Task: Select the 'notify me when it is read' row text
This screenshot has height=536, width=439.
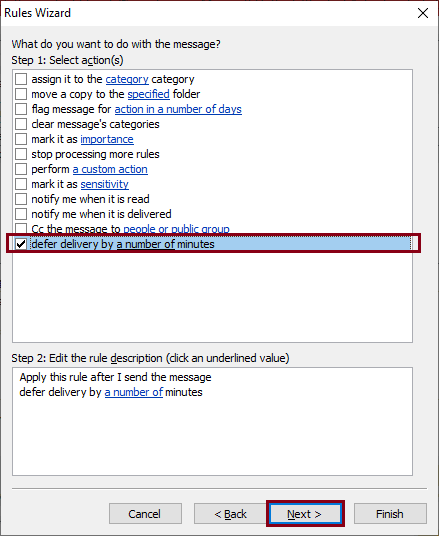Action: [x=90, y=199]
